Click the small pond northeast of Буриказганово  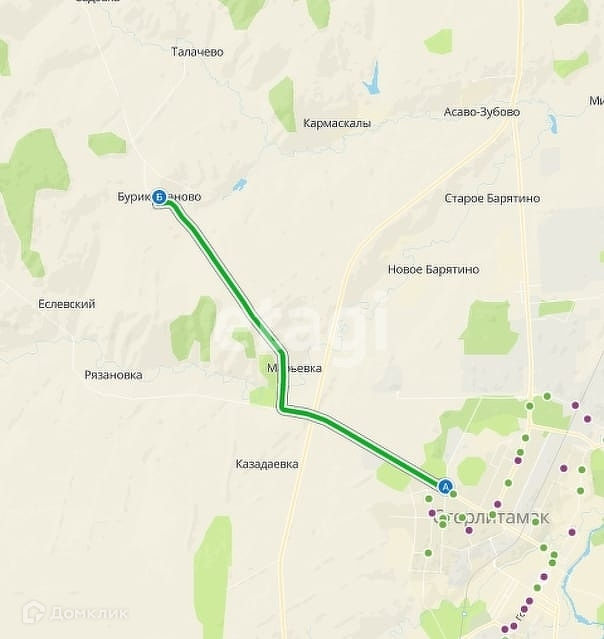pyautogui.click(x=240, y=184)
